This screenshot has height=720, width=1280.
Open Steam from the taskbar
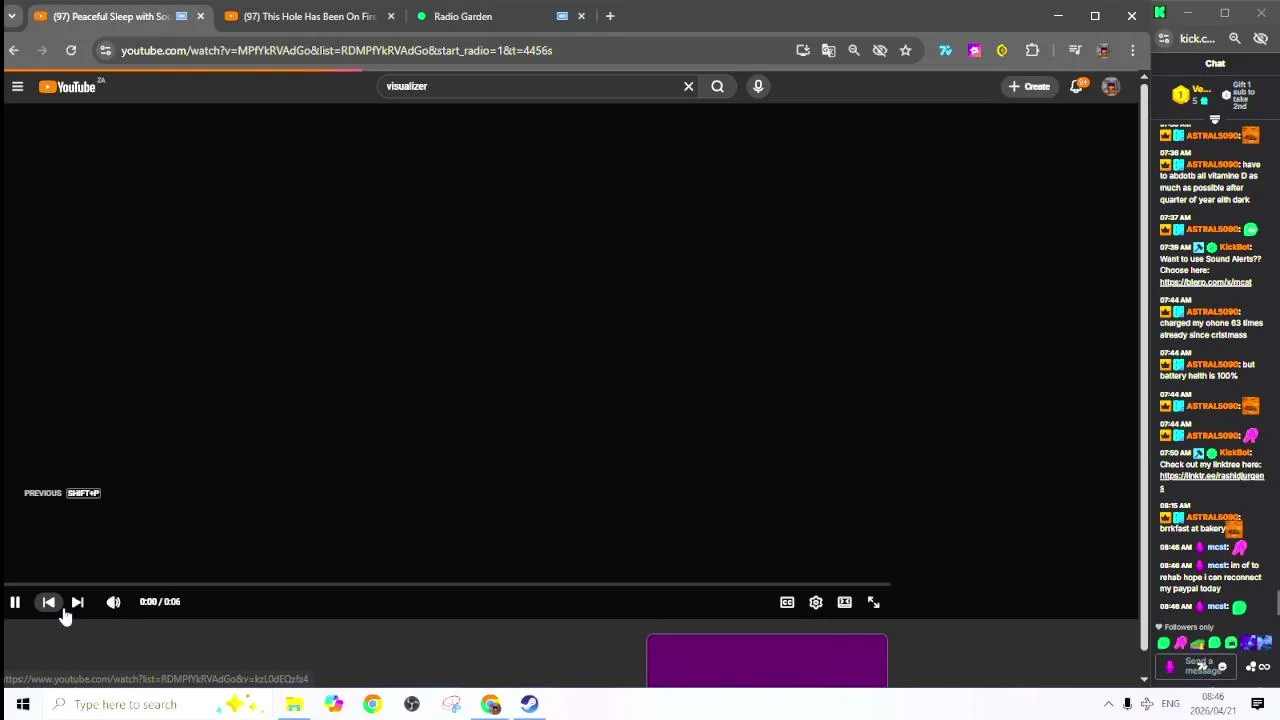point(529,704)
